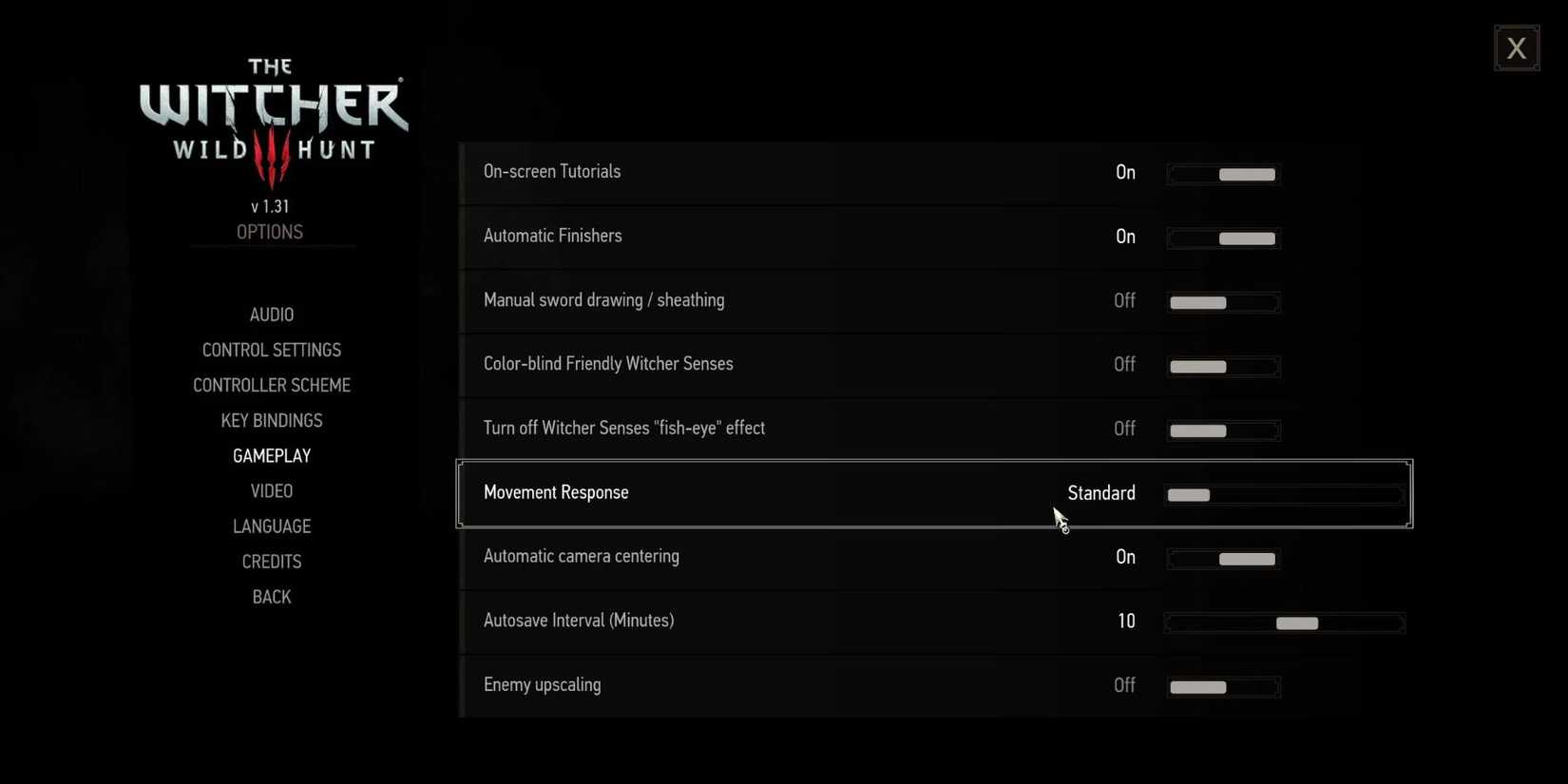Open Controller Scheme menu
Image resolution: width=1568 pixels, height=784 pixels.
point(272,385)
